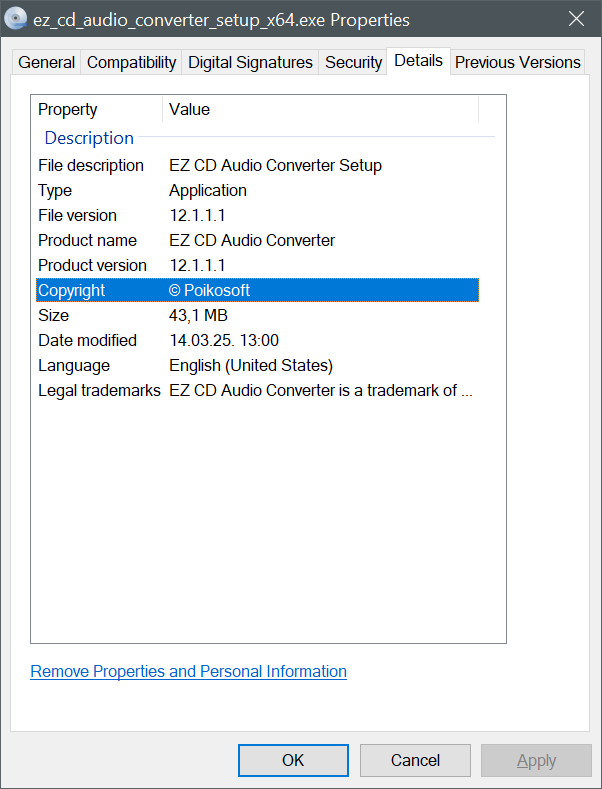Open the Digital Signatures tab
Image resolution: width=602 pixels, height=789 pixels.
(250, 62)
